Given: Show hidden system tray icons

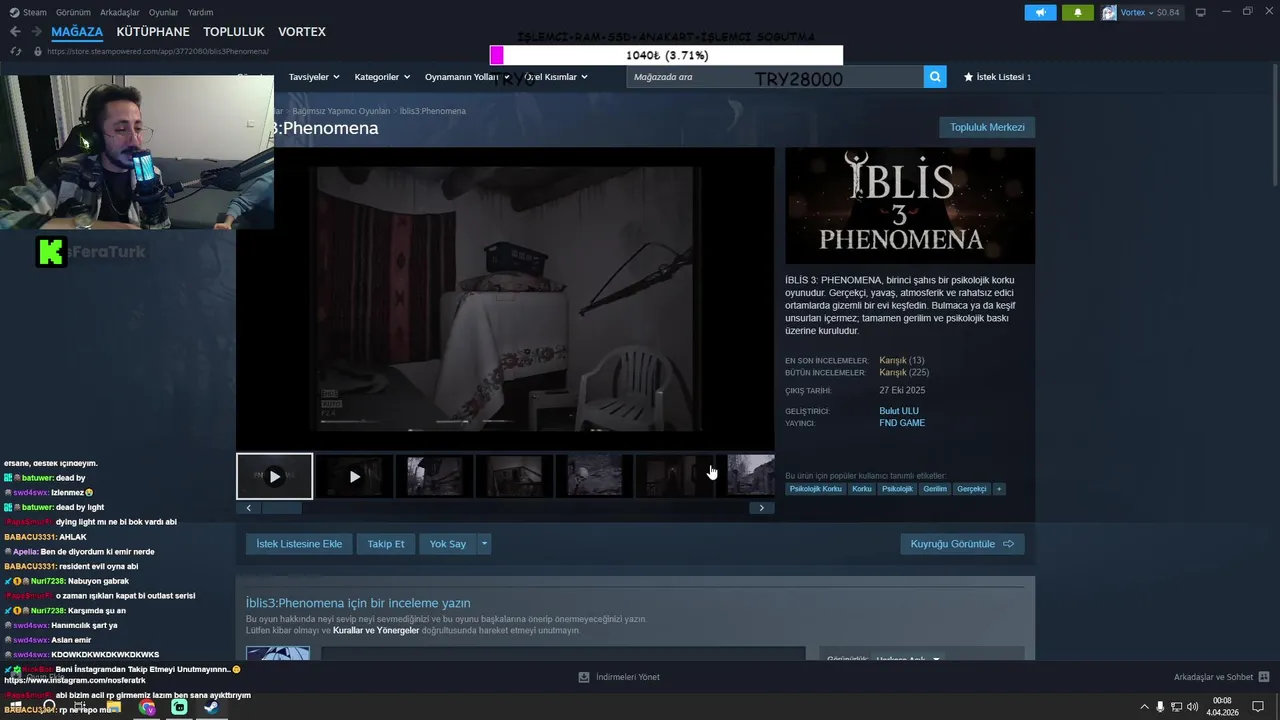Looking at the screenshot, I should (x=1144, y=707).
